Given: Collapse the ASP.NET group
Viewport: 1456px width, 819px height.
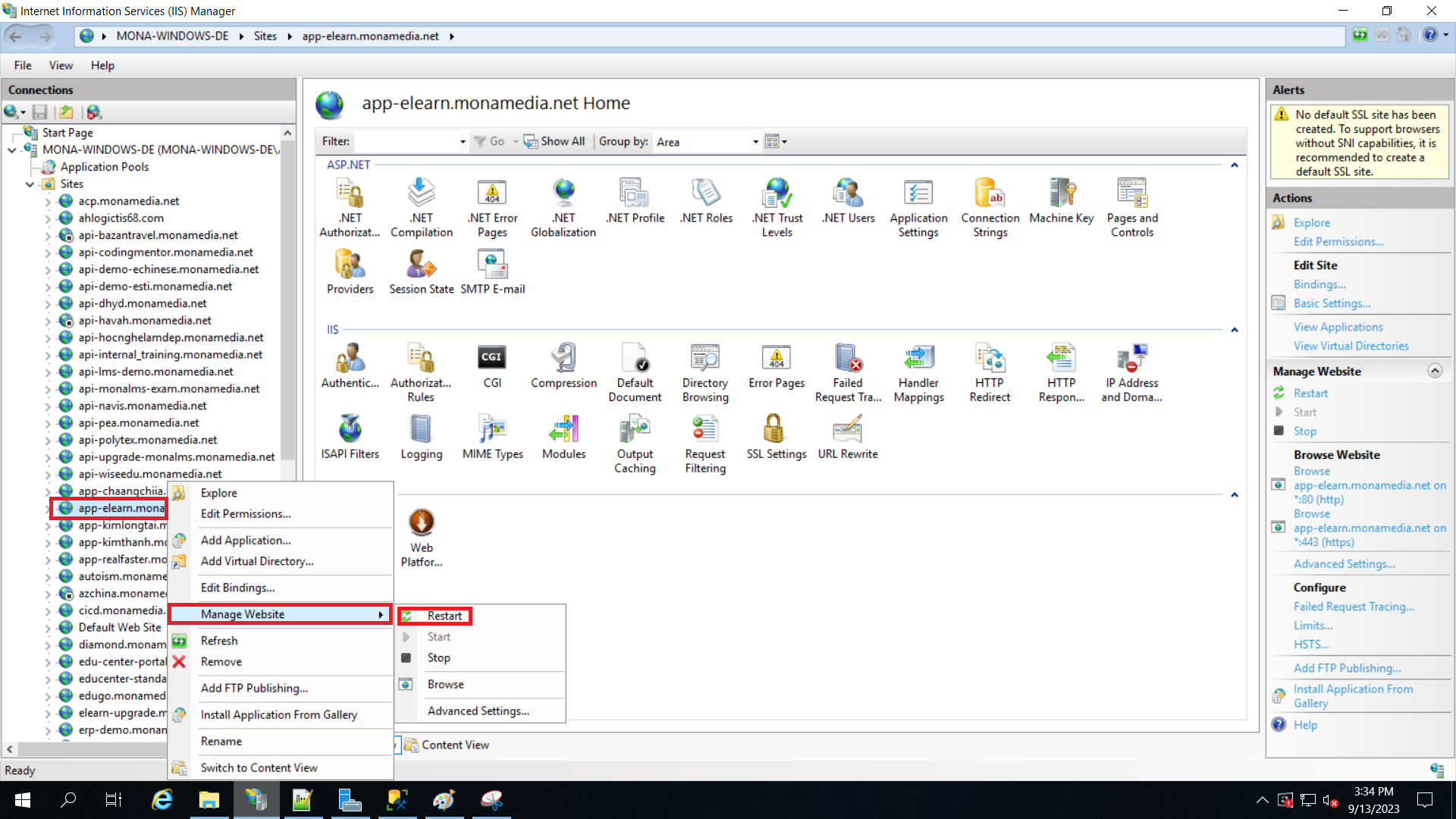Looking at the screenshot, I should pos(1235,165).
